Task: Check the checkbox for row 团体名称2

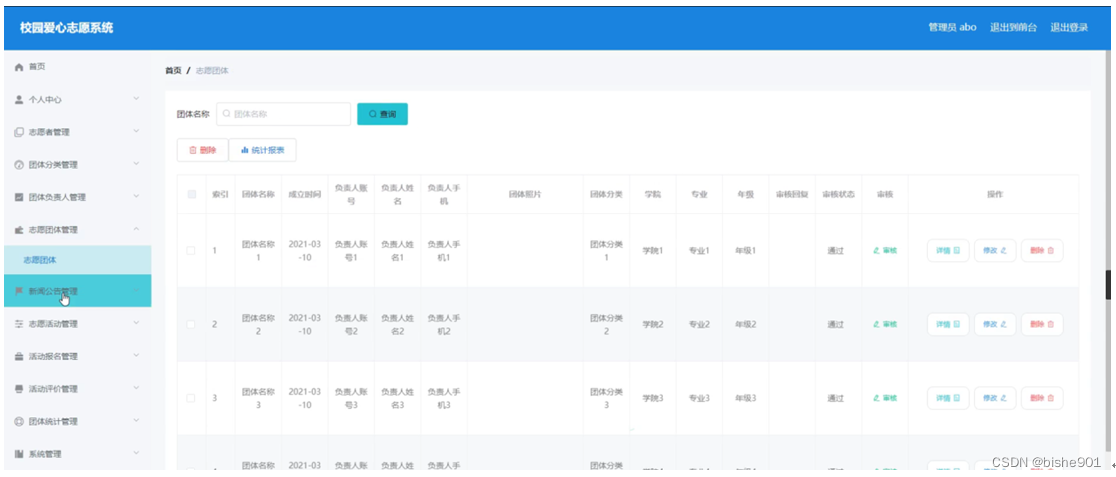Action: [191, 325]
